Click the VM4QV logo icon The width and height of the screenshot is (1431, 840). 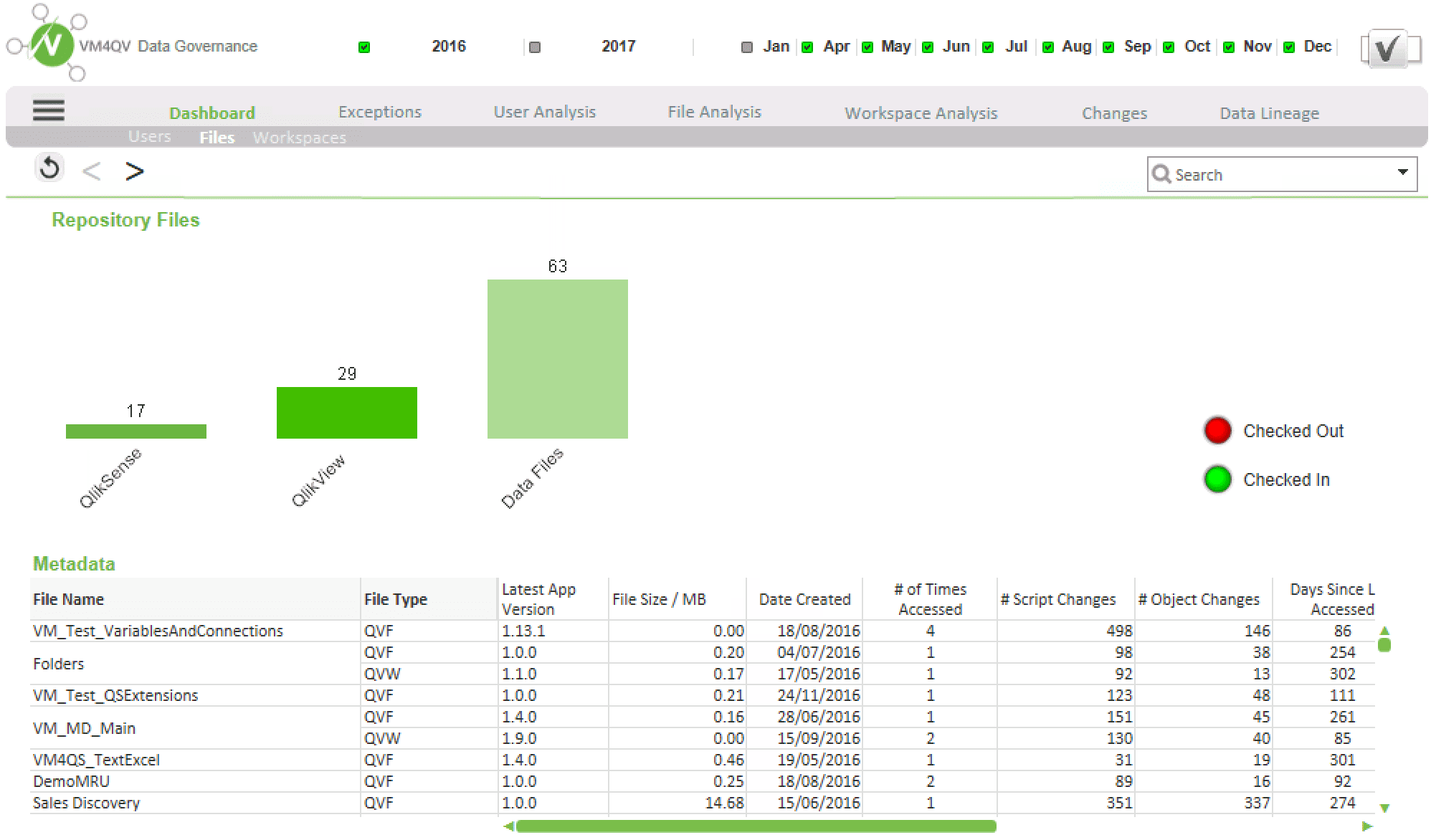click(x=49, y=43)
